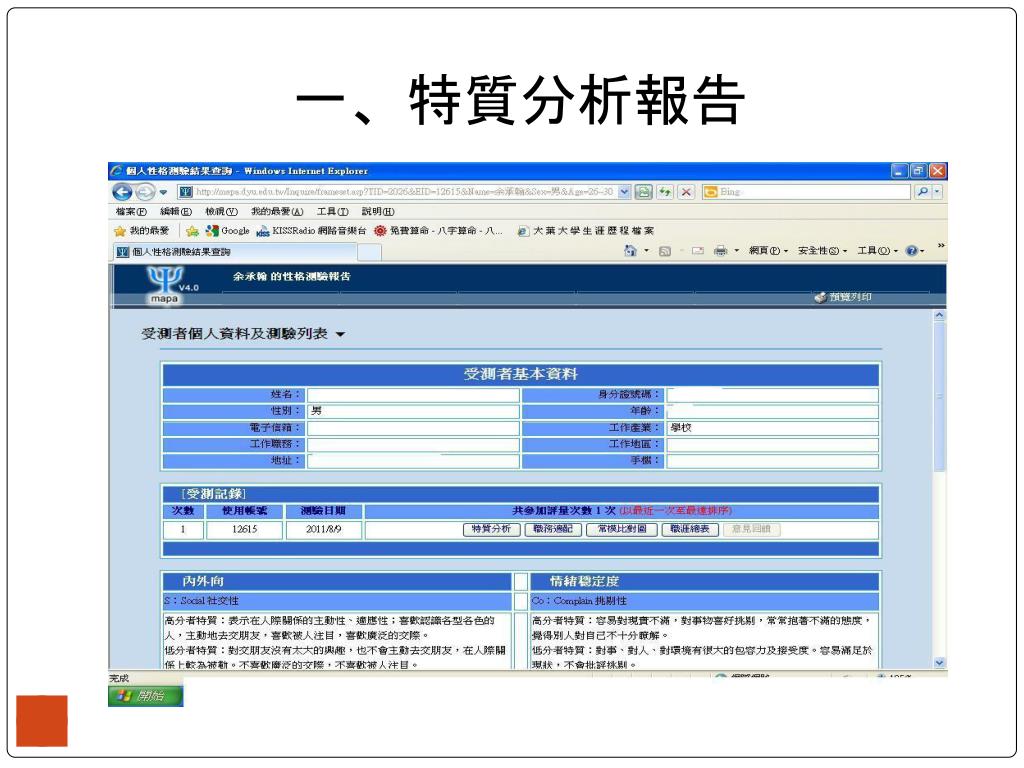Open the Print dropdown arrow

(x=737, y=251)
